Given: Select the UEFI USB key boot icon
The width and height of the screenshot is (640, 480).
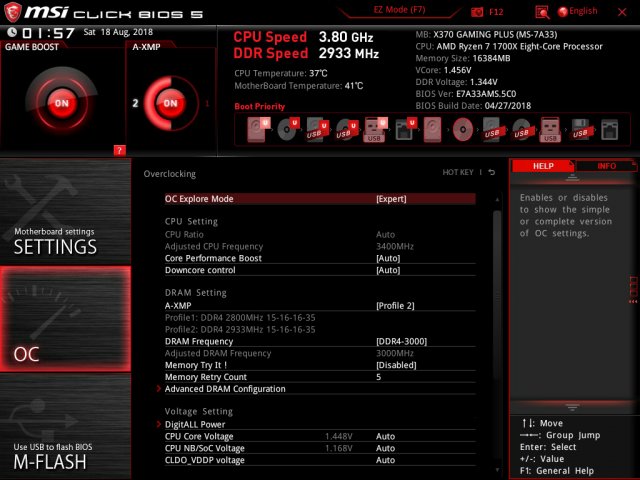Looking at the screenshot, I should tap(375, 130).
